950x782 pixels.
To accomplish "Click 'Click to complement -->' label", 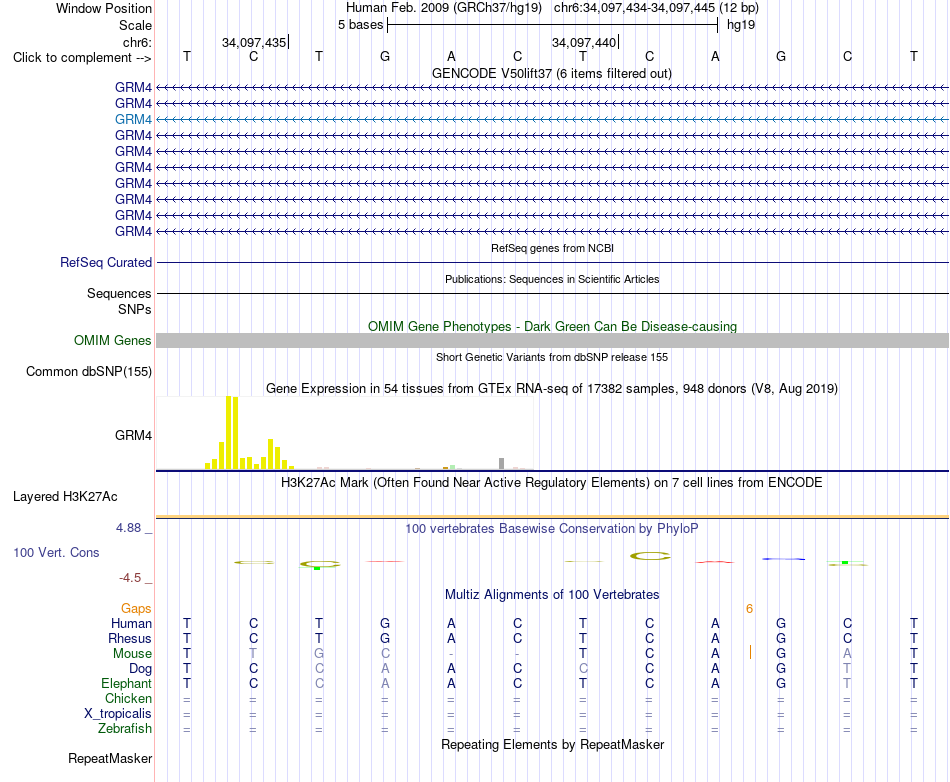I will (82, 58).
